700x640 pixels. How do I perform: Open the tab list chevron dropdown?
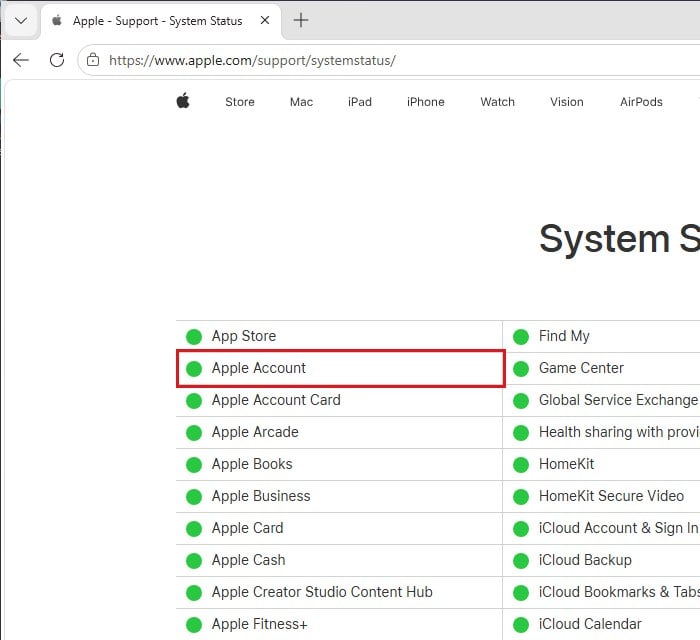pyautogui.click(x=21, y=21)
